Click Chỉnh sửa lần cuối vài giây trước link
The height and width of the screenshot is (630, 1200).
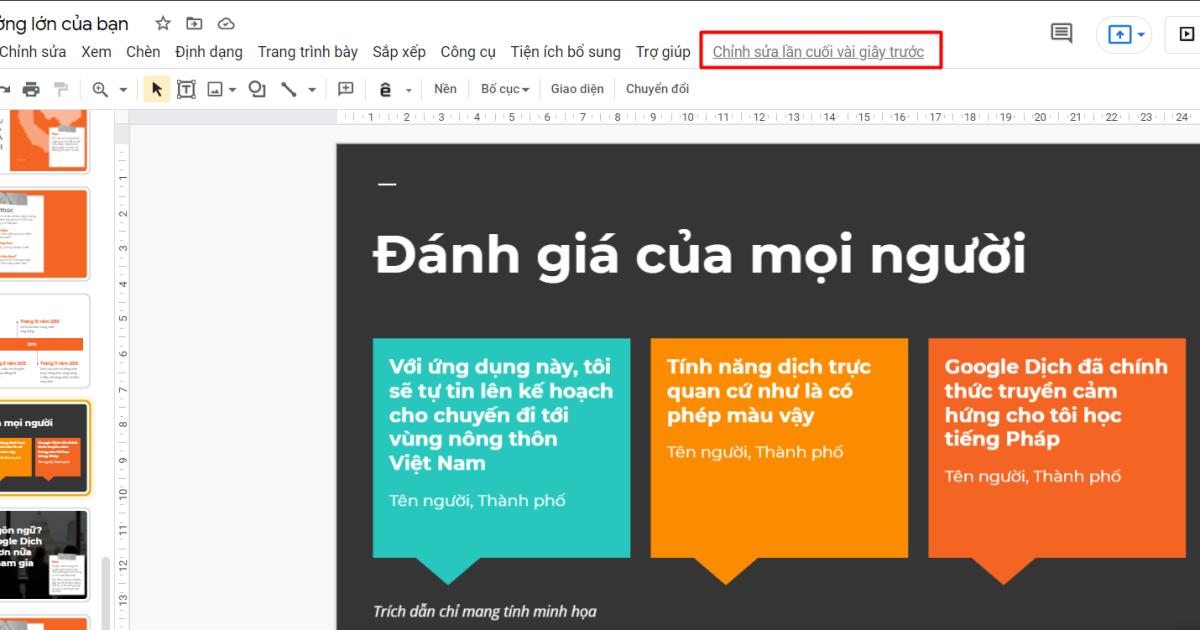pyautogui.click(x=820, y=51)
